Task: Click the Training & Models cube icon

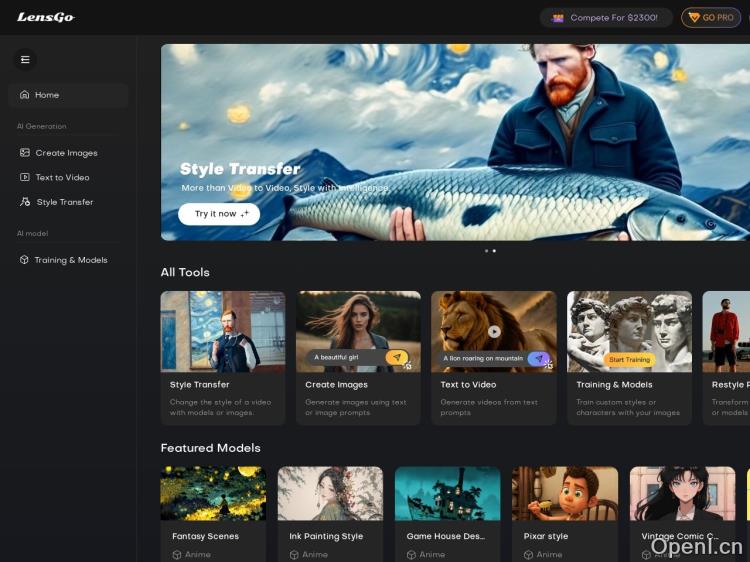Action: click(25, 260)
